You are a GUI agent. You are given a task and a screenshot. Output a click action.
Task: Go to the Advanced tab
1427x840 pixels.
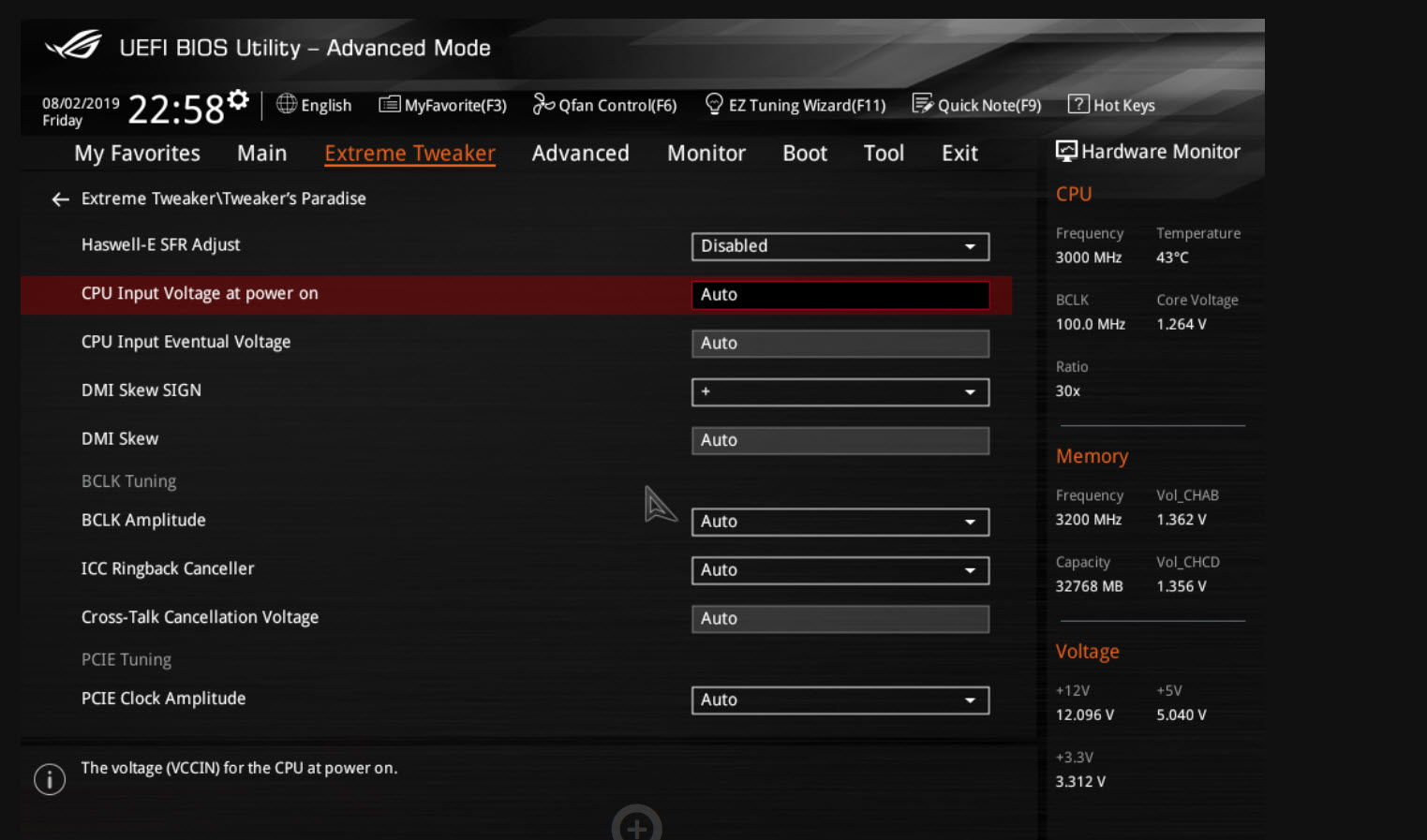[x=581, y=153]
